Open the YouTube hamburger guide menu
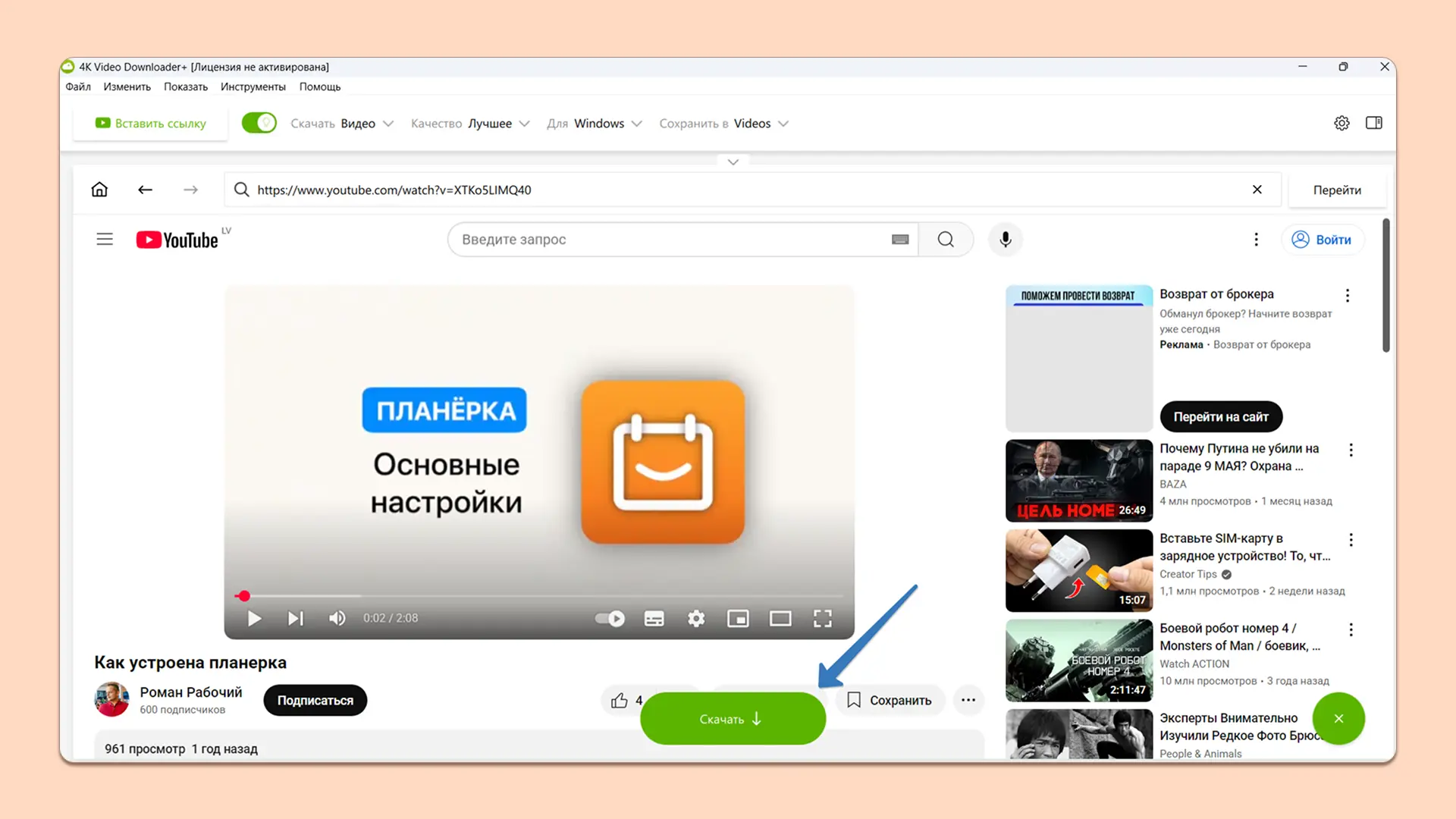1456x819 pixels. (x=105, y=240)
